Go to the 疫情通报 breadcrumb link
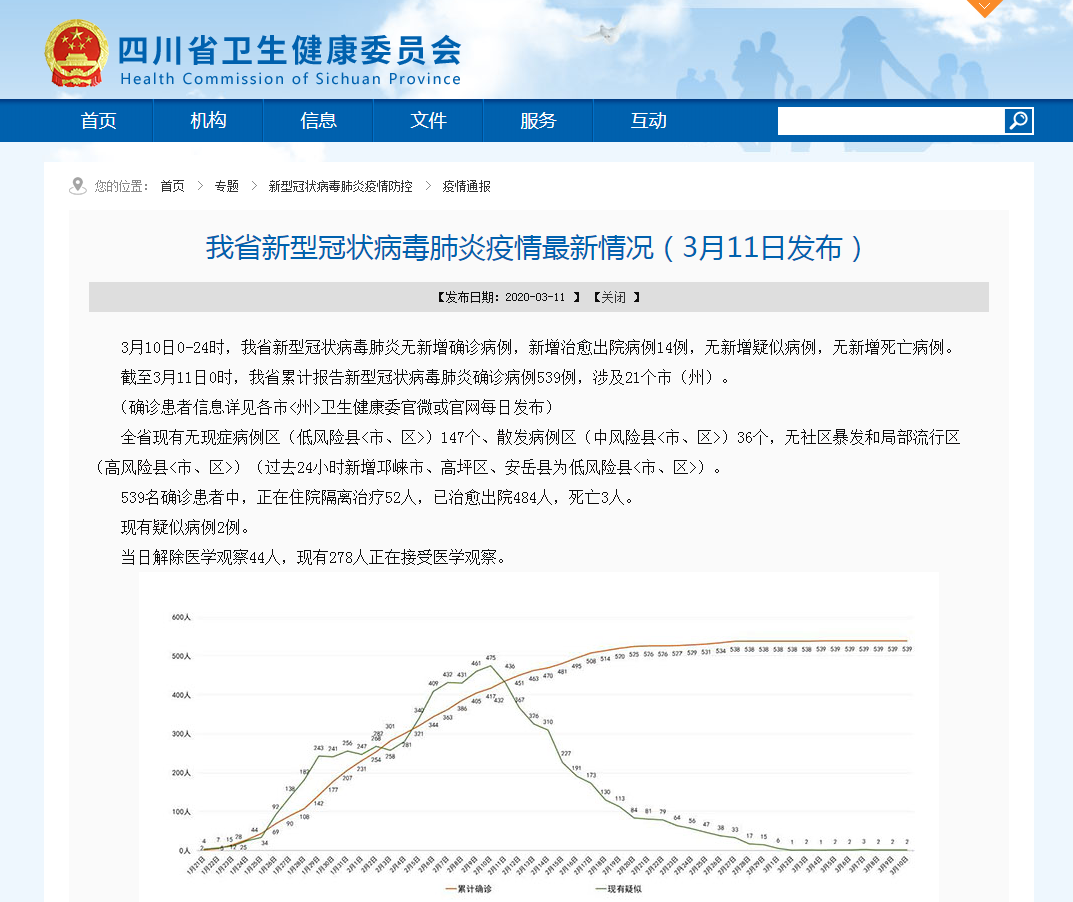This screenshot has width=1073, height=902. tap(466, 186)
